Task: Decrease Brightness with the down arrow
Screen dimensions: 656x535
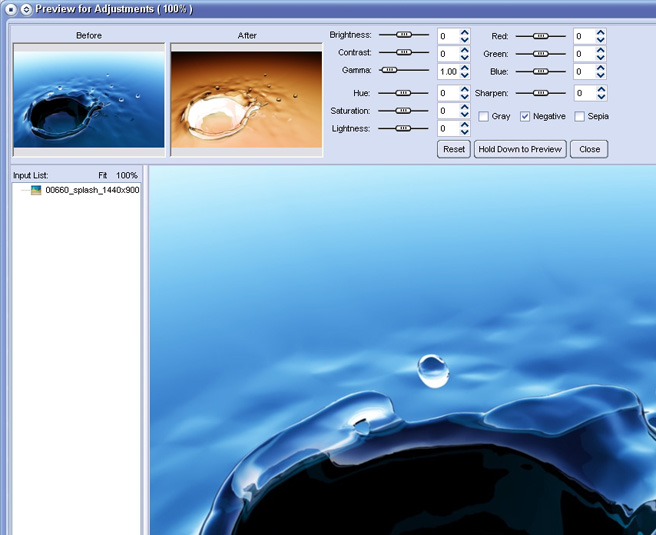Action: click(x=464, y=40)
